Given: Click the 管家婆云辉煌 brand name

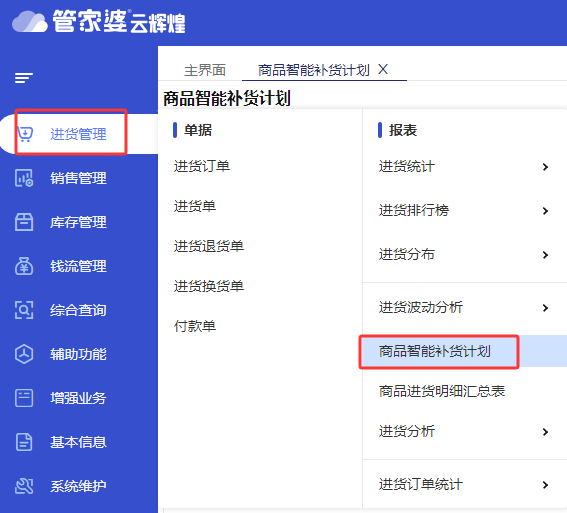Looking at the screenshot, I should click(119, 22).
